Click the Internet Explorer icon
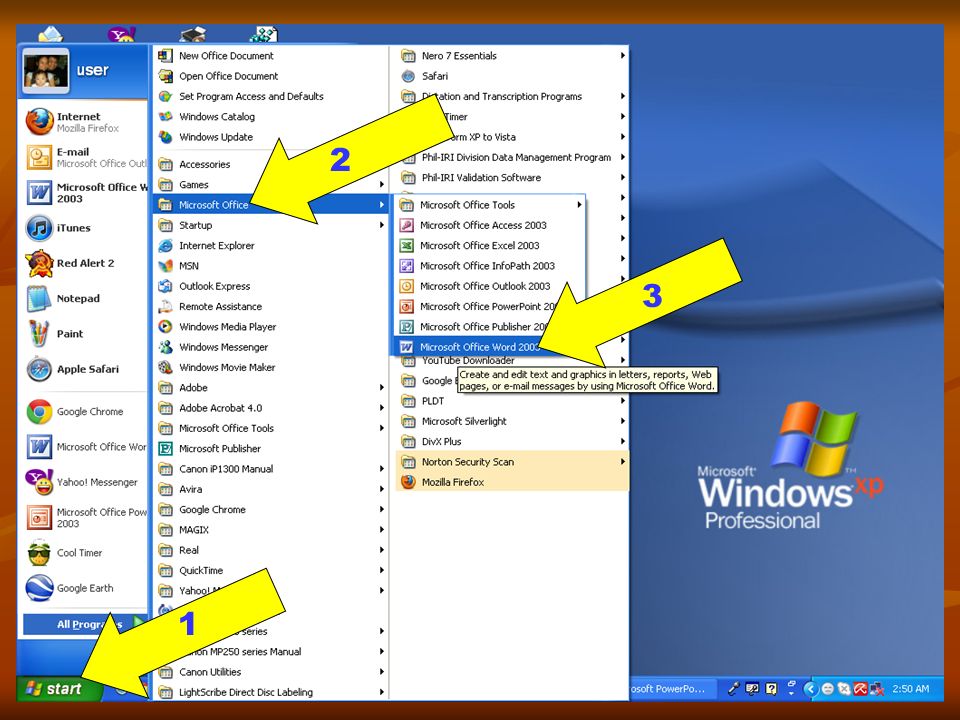960x720 pixels. point(165,246)
